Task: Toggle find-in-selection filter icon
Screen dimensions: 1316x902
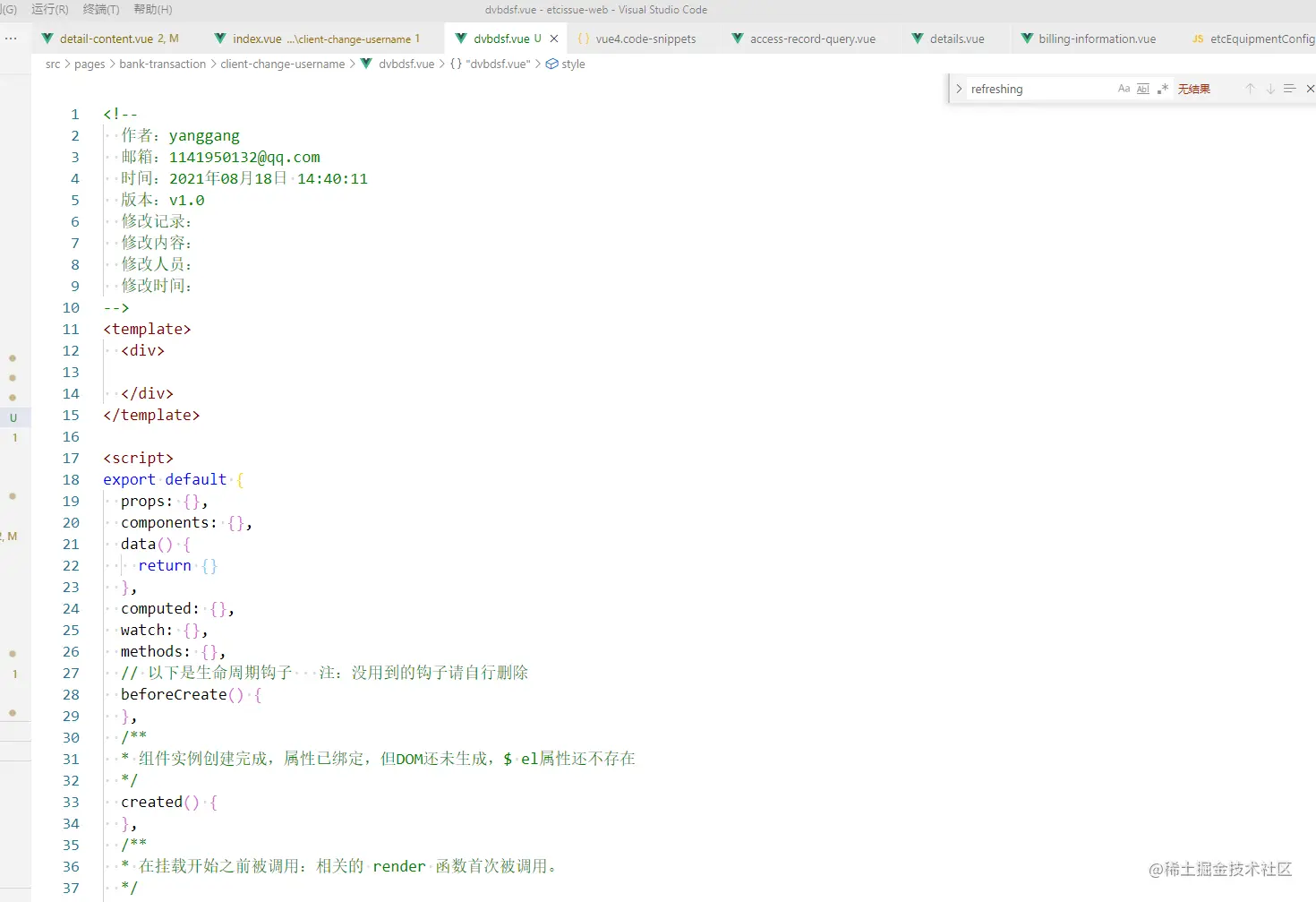Action: (1289, 88)
